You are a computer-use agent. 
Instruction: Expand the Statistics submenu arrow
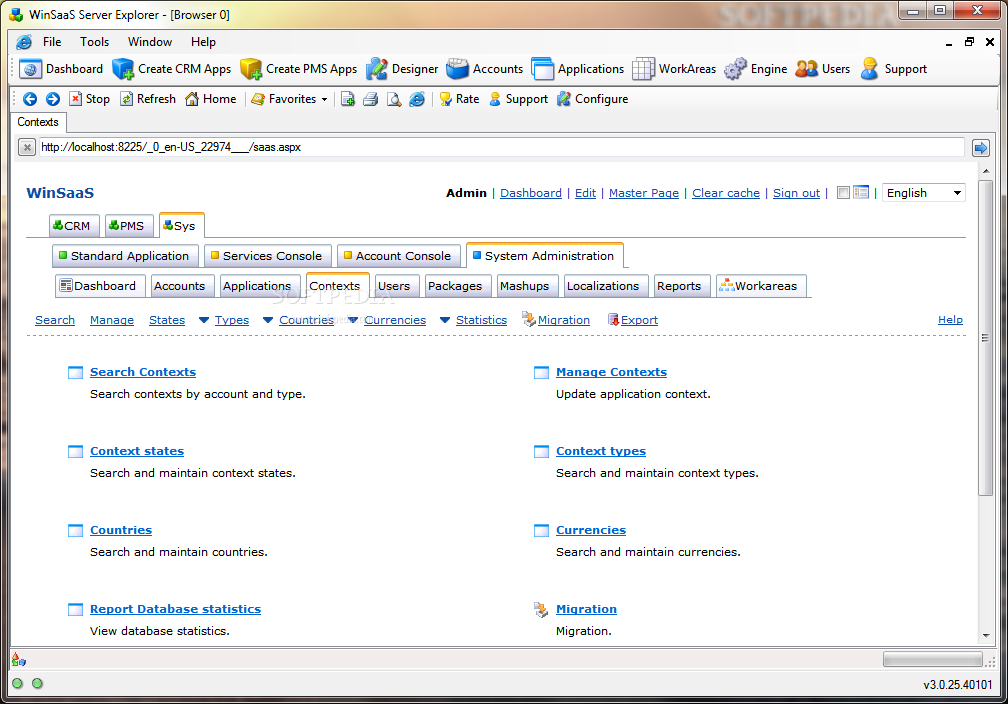point(445,320)
